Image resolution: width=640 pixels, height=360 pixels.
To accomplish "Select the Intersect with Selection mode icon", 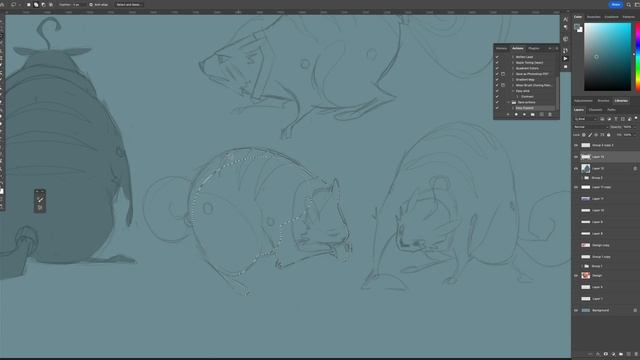I will tap(51, 4).
